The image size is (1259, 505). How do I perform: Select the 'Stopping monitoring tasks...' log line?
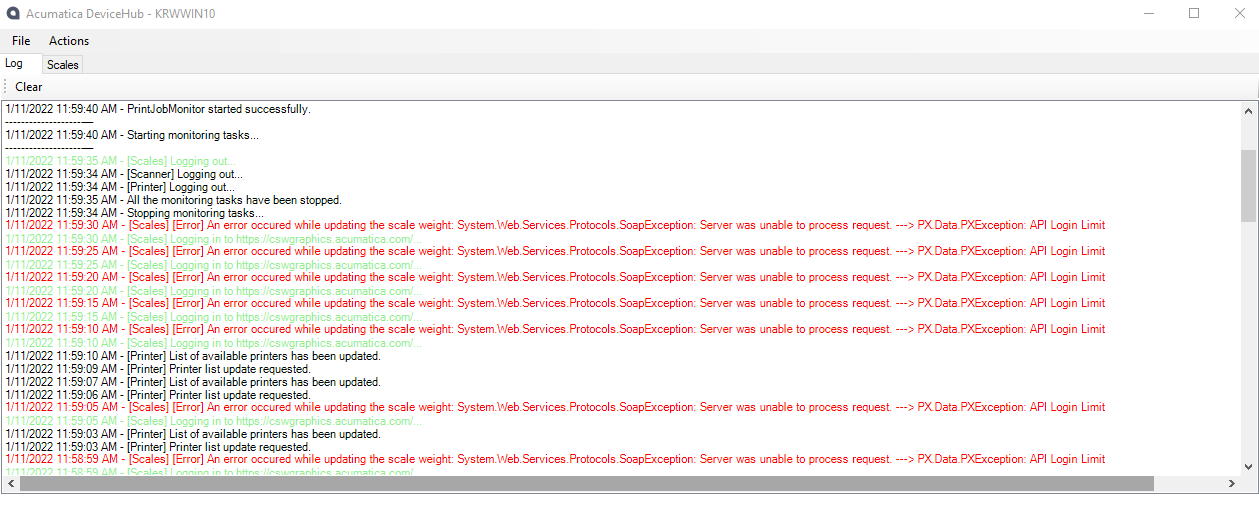pyautogui.click(x=135, y=213)
